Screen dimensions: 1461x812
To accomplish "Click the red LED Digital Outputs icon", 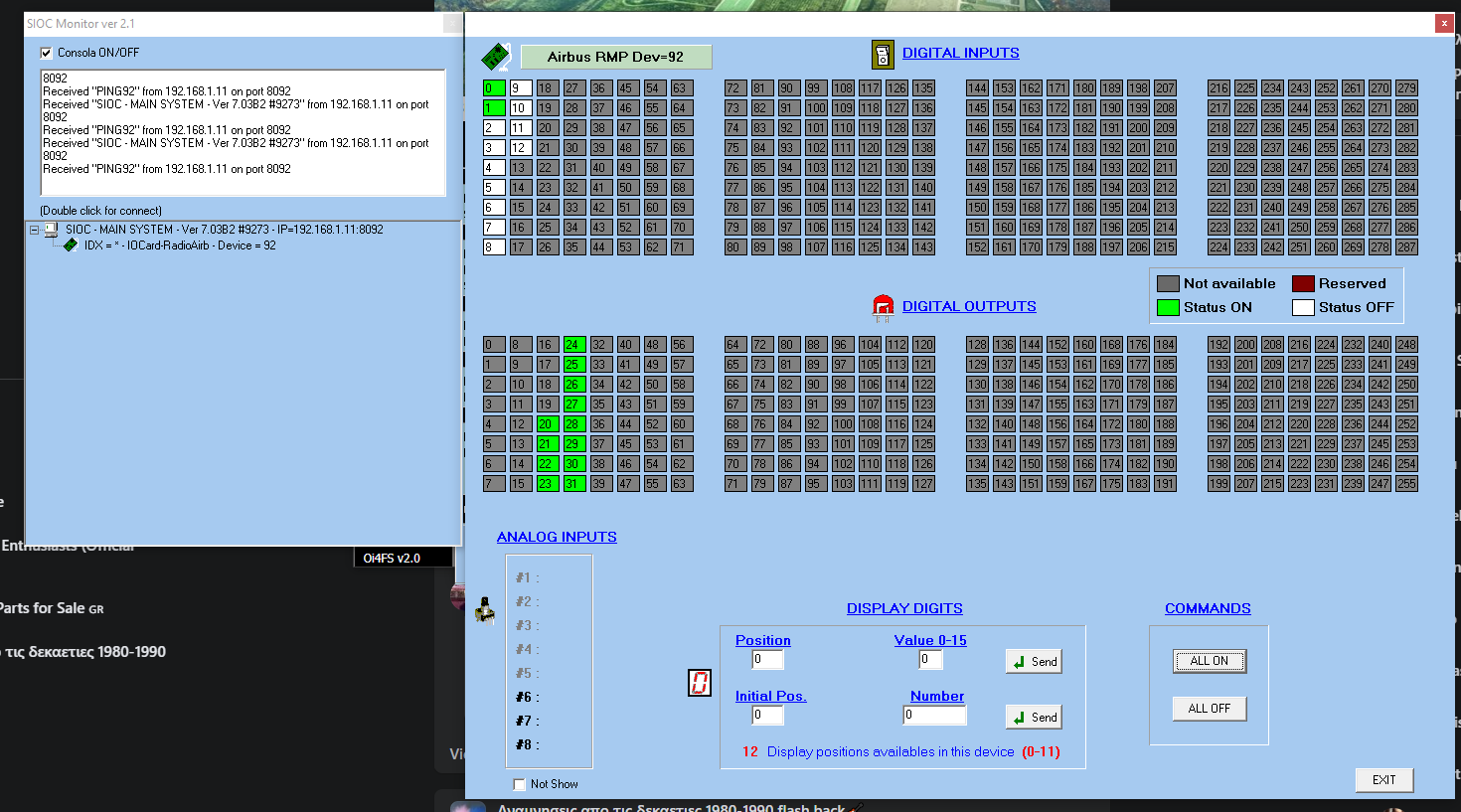I will (883, 307).
